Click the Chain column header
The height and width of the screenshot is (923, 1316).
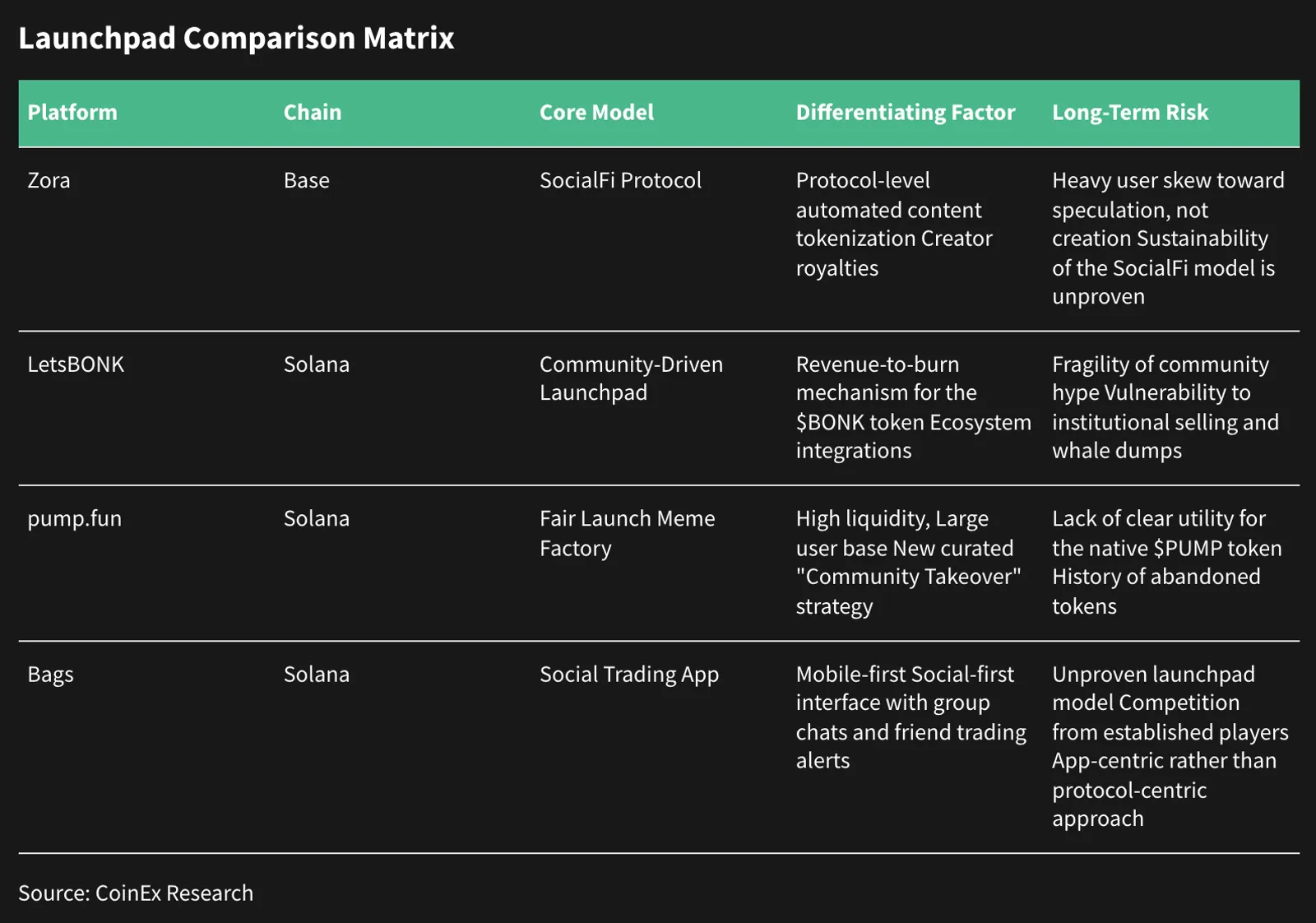[313, 113]
